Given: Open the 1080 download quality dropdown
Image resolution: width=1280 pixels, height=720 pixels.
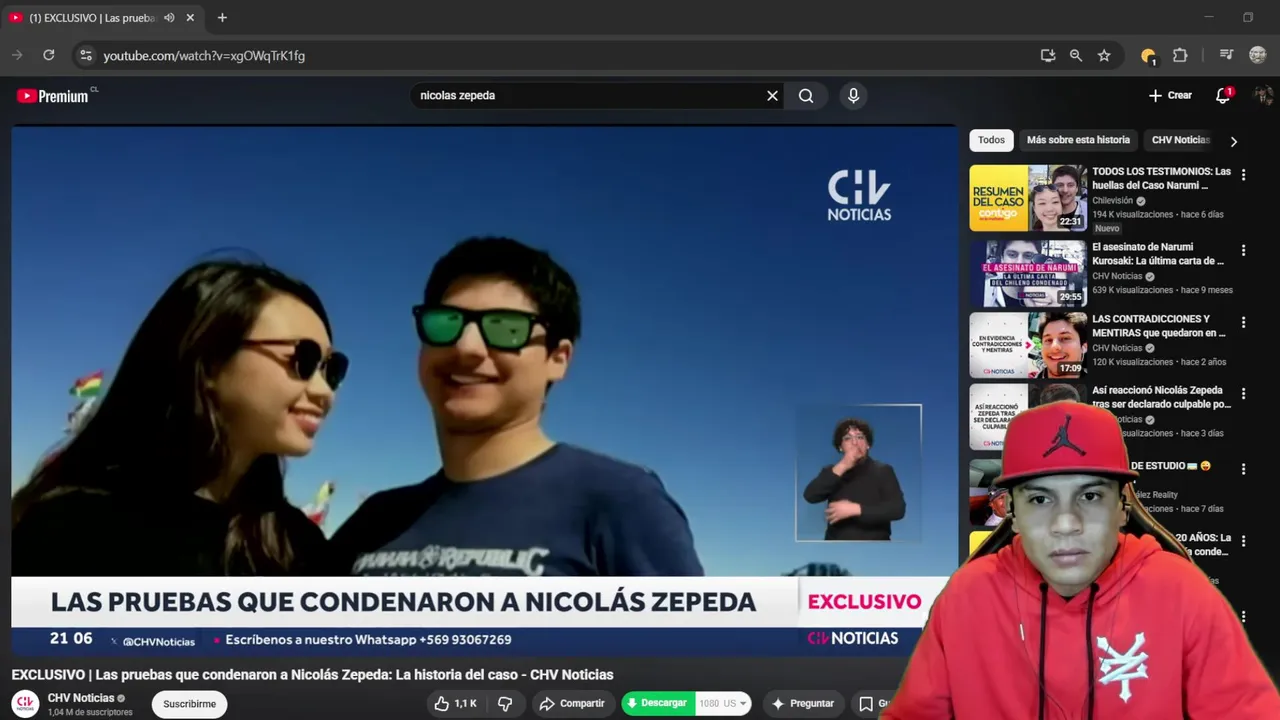Looking at the screenshot, I should point(723,704).
